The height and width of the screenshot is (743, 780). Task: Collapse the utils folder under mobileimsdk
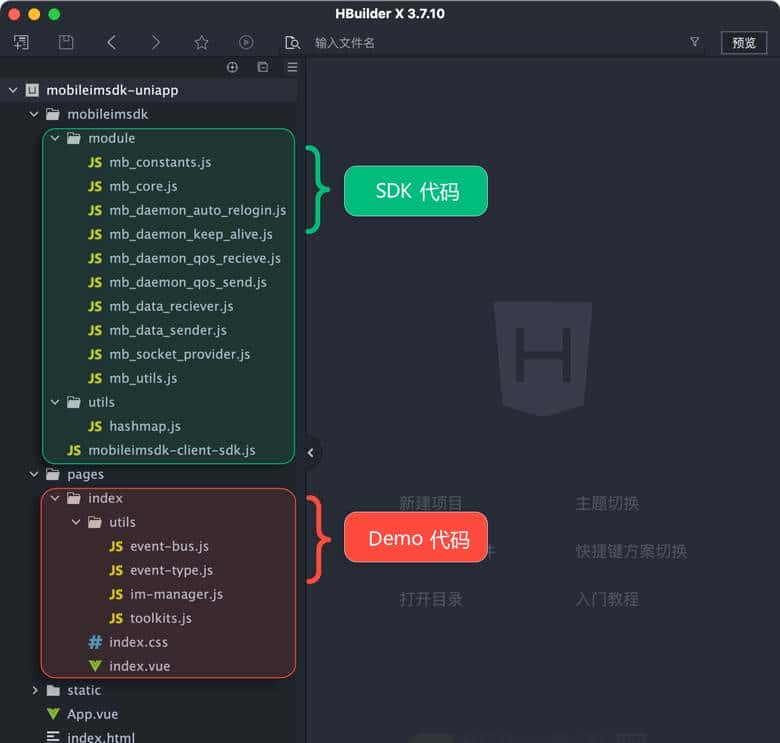click(55, 402)
